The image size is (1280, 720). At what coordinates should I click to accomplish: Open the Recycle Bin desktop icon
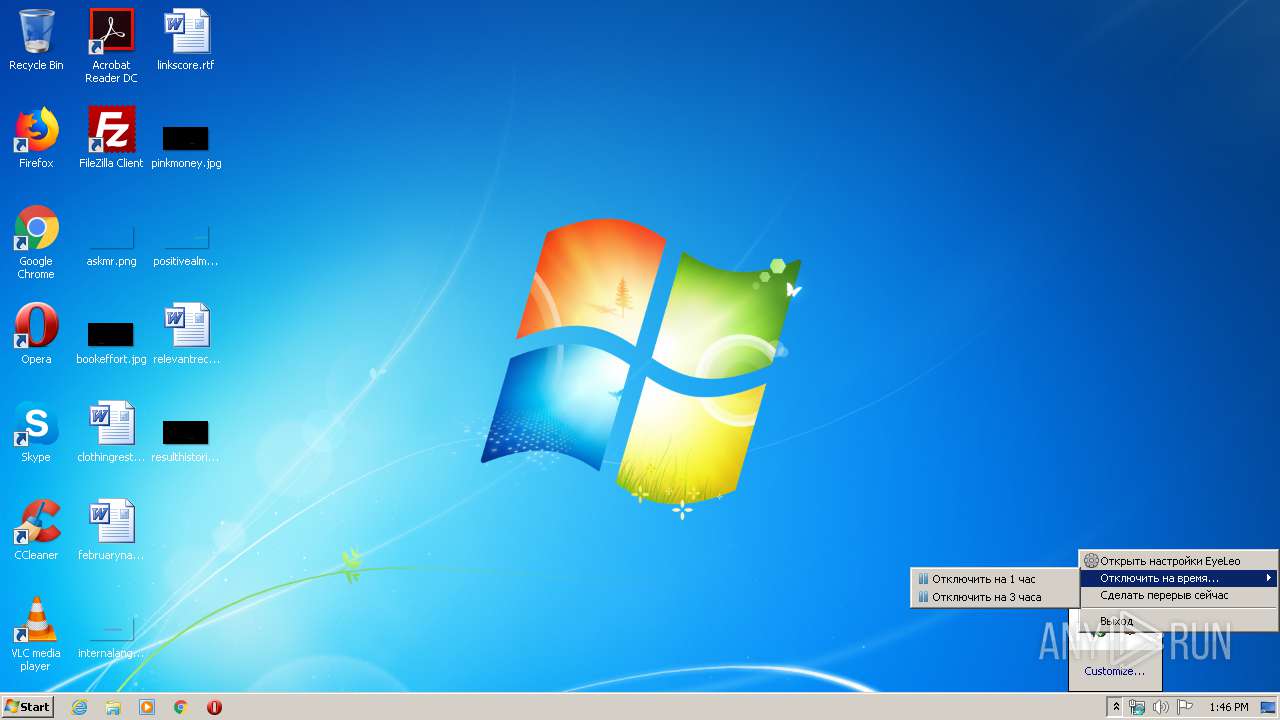point(36,41)
